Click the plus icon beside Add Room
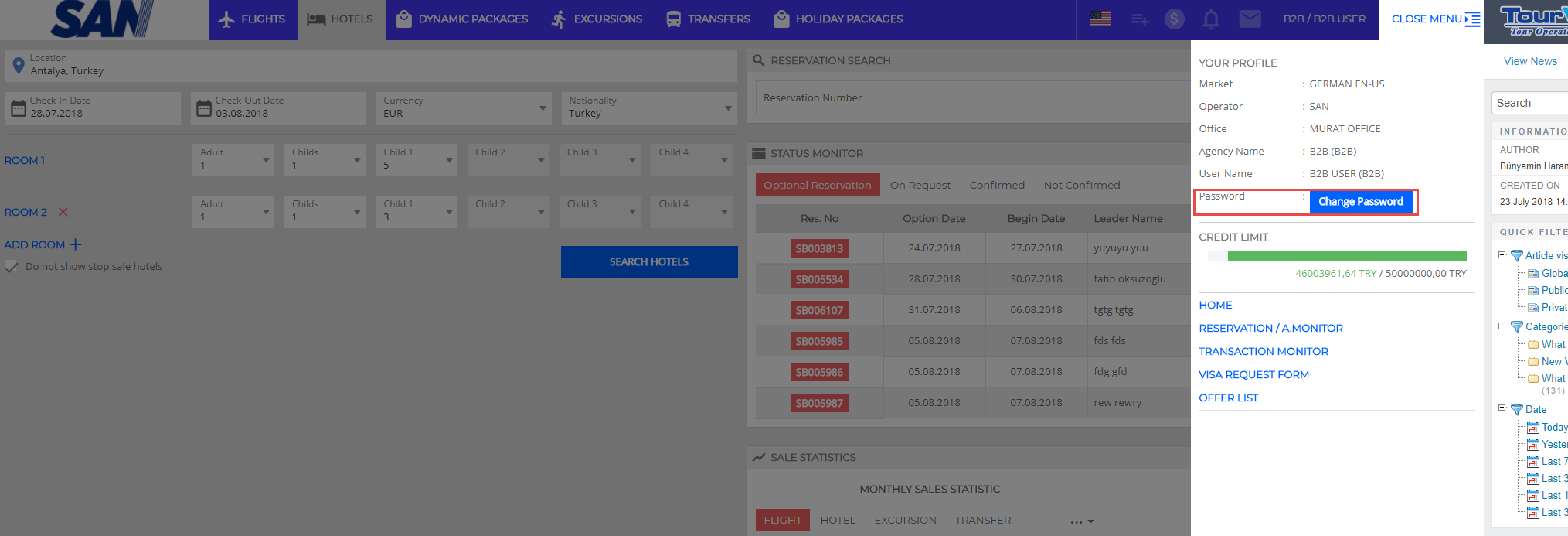1568x536 pixels. tap(75, 244)
